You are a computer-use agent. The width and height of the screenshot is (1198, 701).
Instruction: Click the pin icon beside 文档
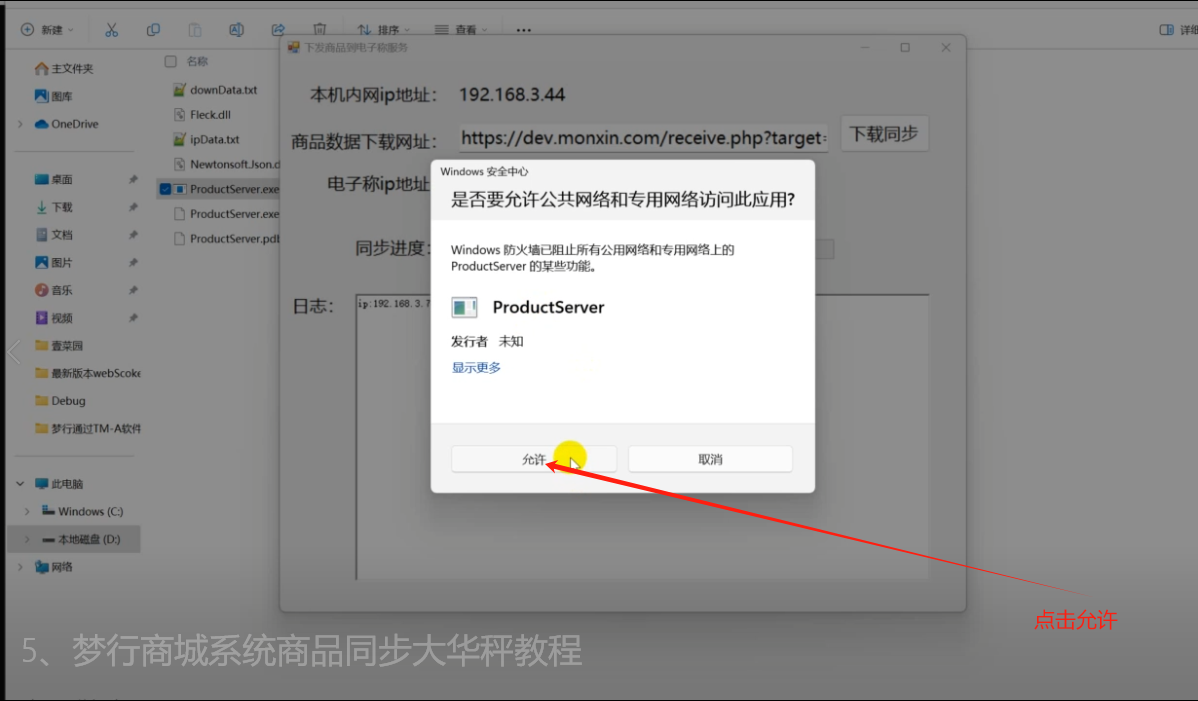[x=133, y=234]
